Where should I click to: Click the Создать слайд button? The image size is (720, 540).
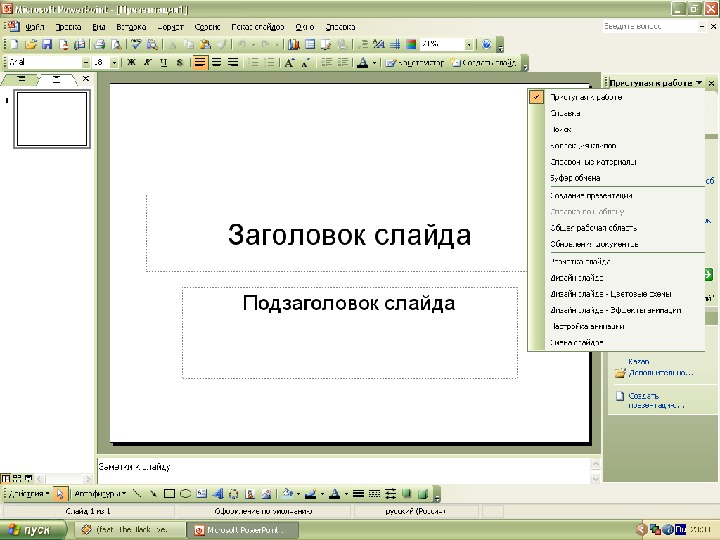(484, 62)
